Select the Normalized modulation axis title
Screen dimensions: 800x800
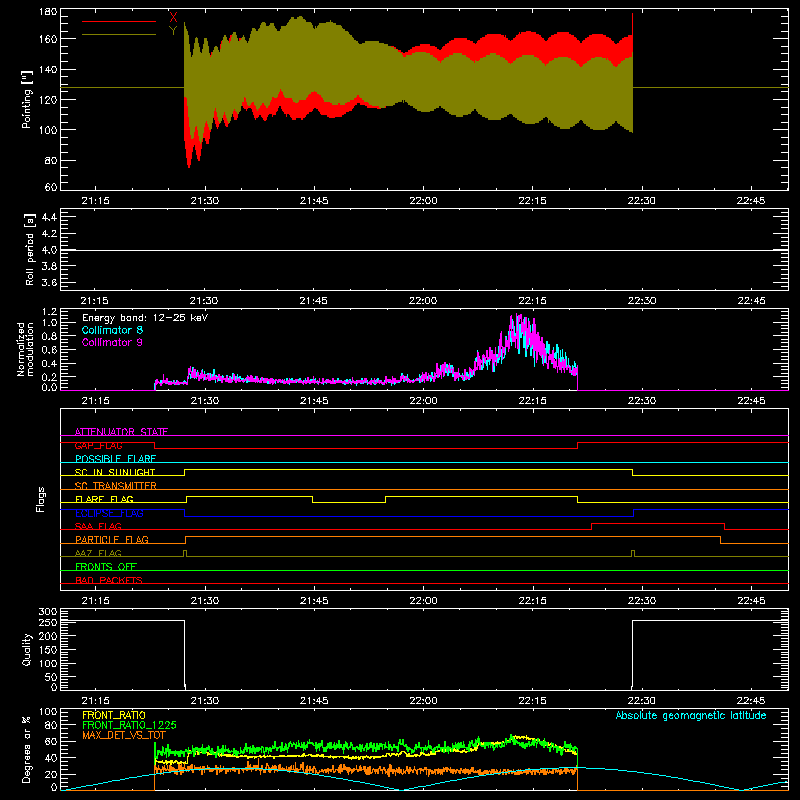click(25, 349)
